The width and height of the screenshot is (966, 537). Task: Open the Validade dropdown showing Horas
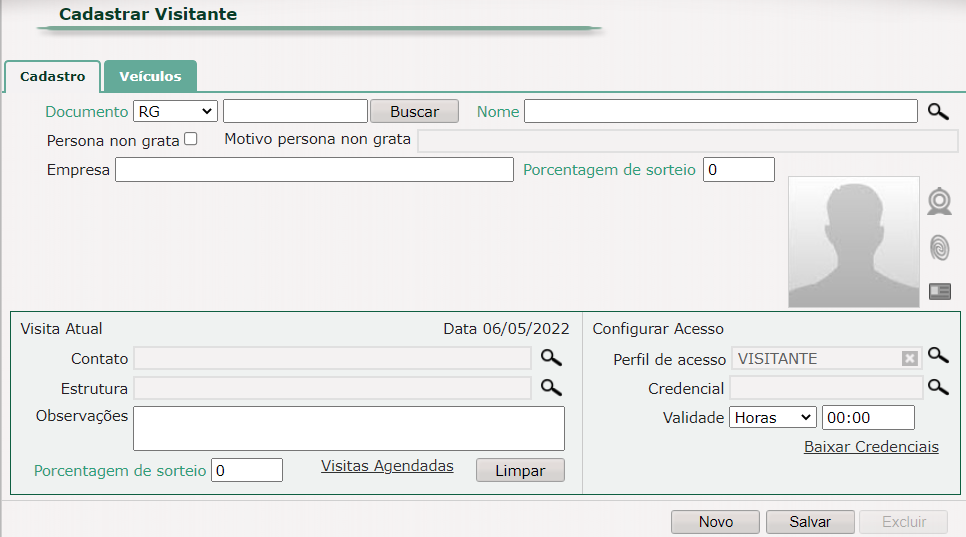click(773, 418)
